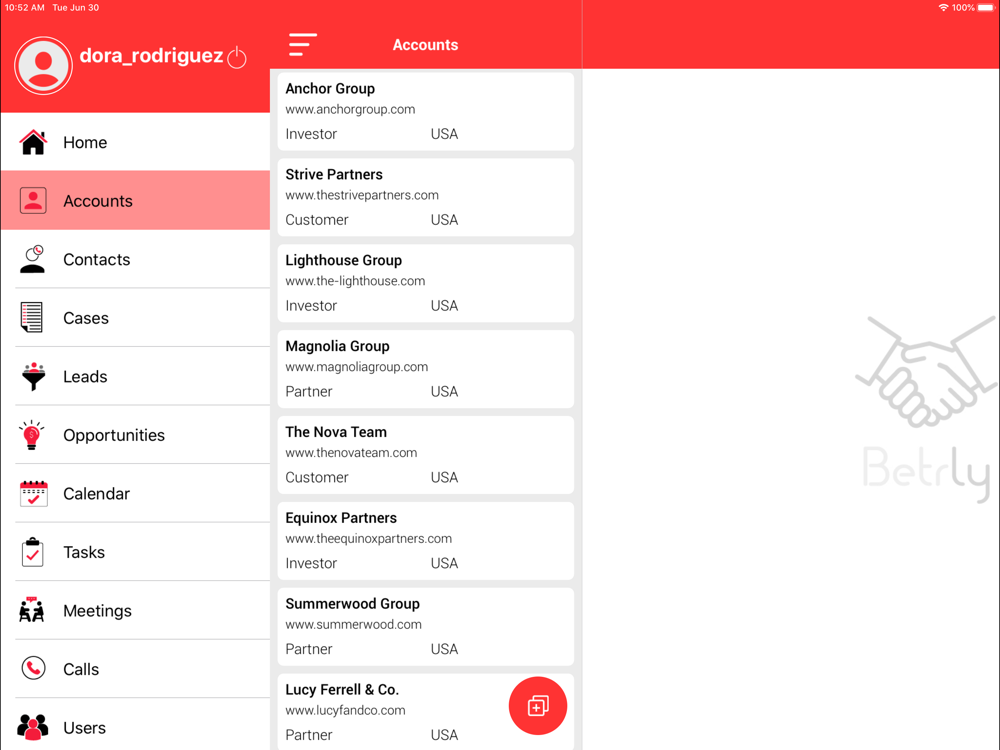Viewport: 1000px width, 750px height.
Task: Click the Opportunities lightbulb icon
Action: 31,435
